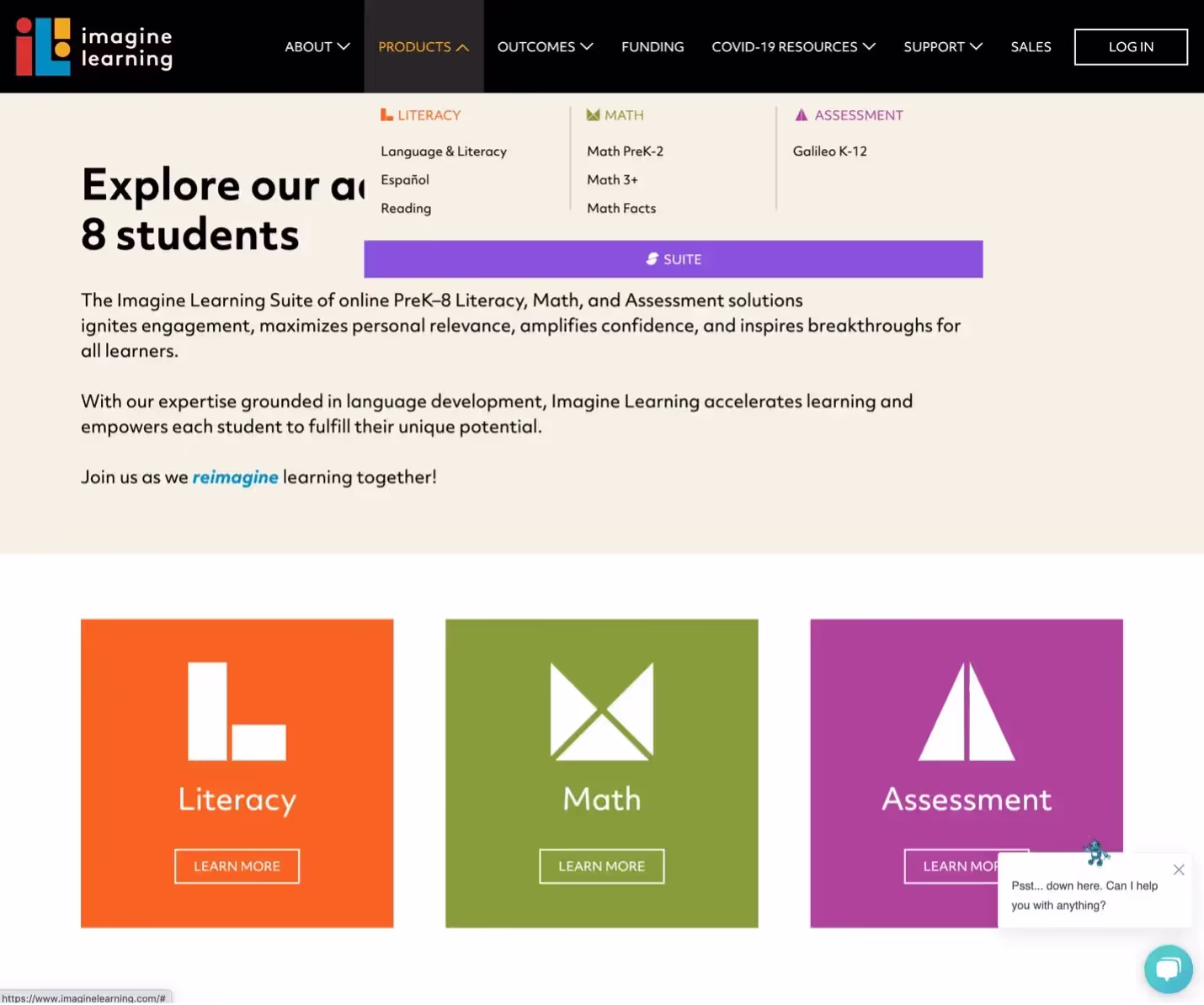Open the chat bubble widget
The width and height of the screenshot is (1204, 1005).
(x=1168, y=969)
